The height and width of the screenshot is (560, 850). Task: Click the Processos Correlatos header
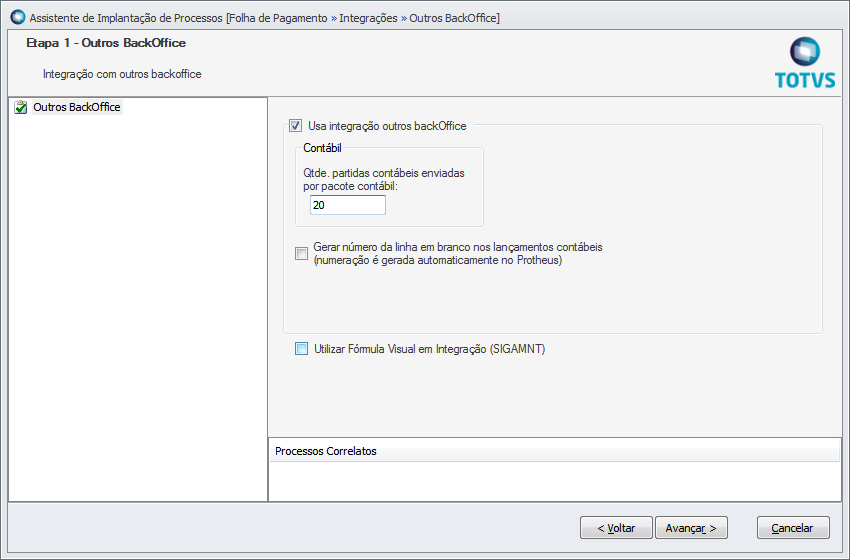point(555,451)
